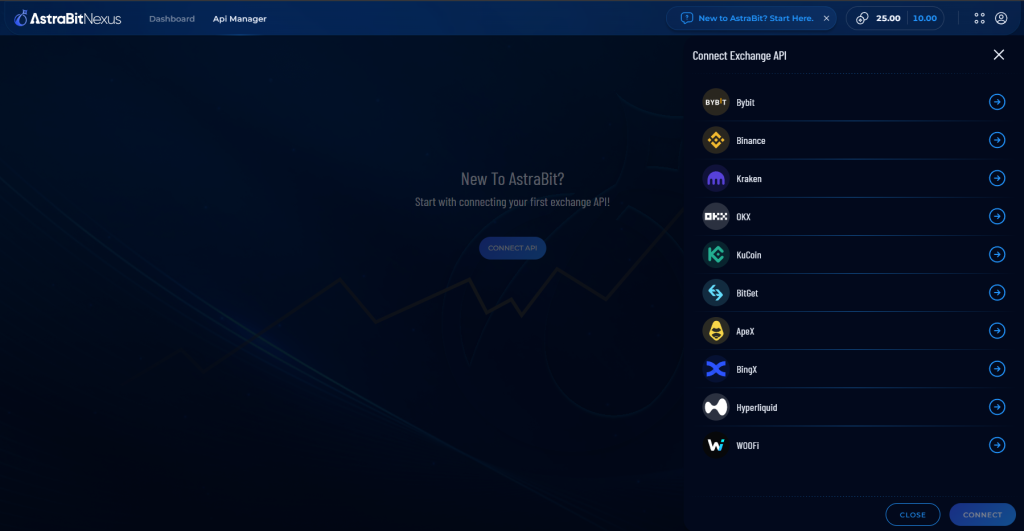The width and height of the screenshot is (1024, 531).
Task: Click the Bybit exchange logo
Action: pyautogui.click(x=716, y=102)
